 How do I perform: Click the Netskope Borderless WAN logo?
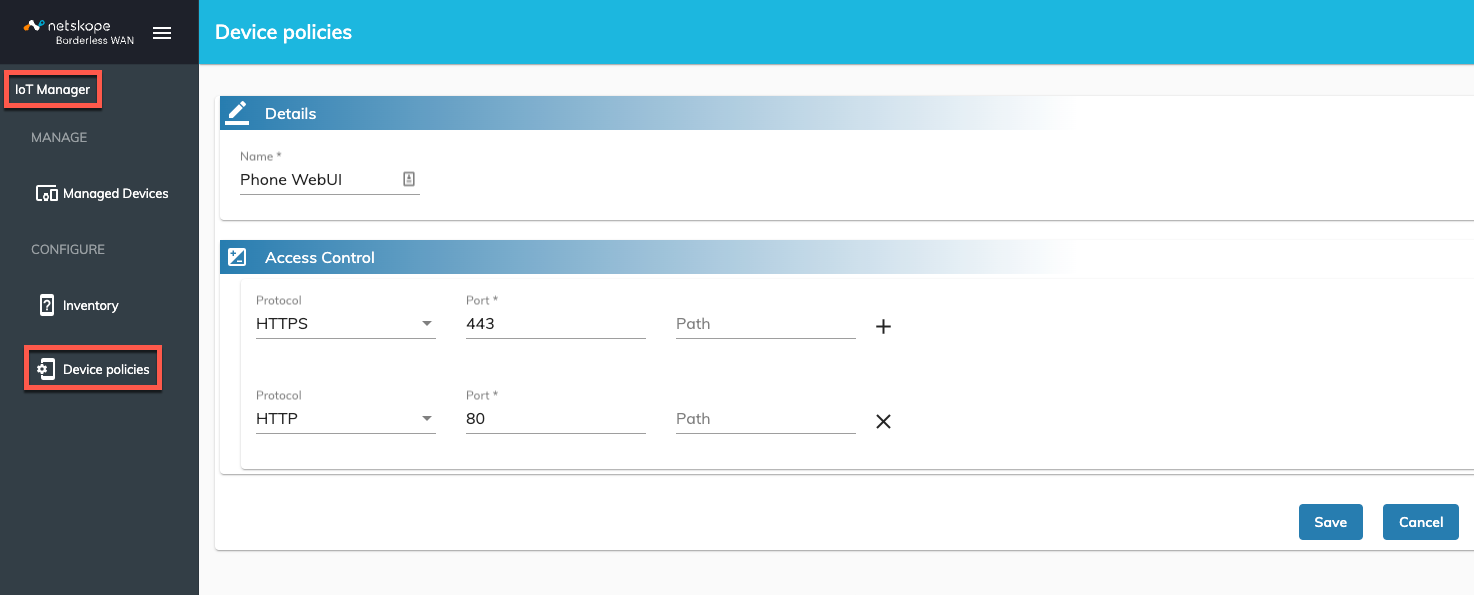click(x=79, y=32)
